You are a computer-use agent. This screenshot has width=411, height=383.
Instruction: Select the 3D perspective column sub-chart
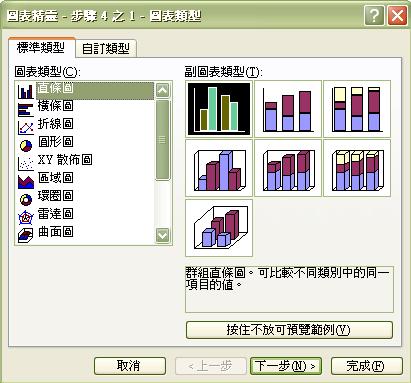pyautogui.click(x=219, y=228)
